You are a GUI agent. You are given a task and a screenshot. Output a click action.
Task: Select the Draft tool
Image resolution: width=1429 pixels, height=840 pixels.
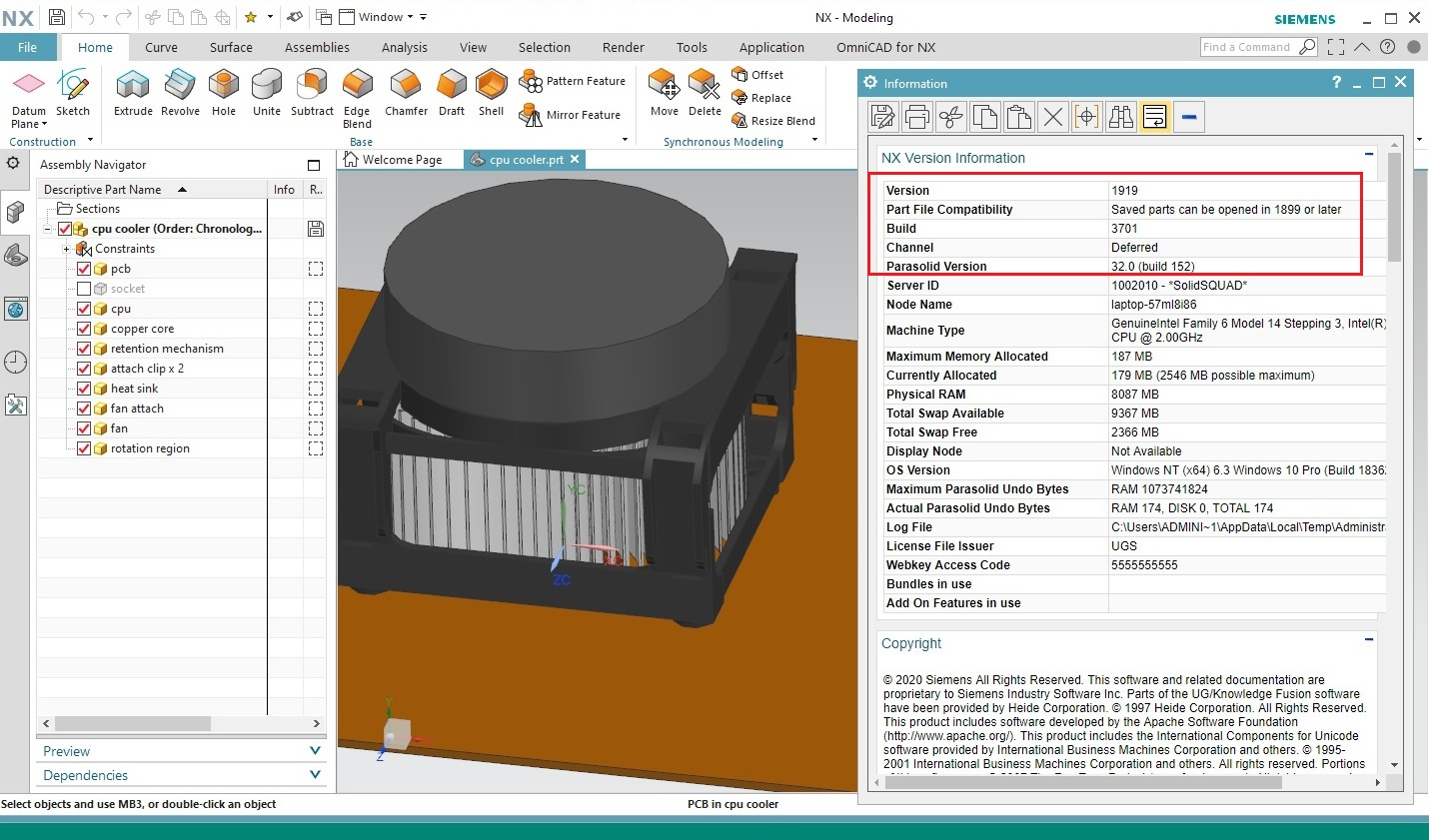tap(452, 93)
